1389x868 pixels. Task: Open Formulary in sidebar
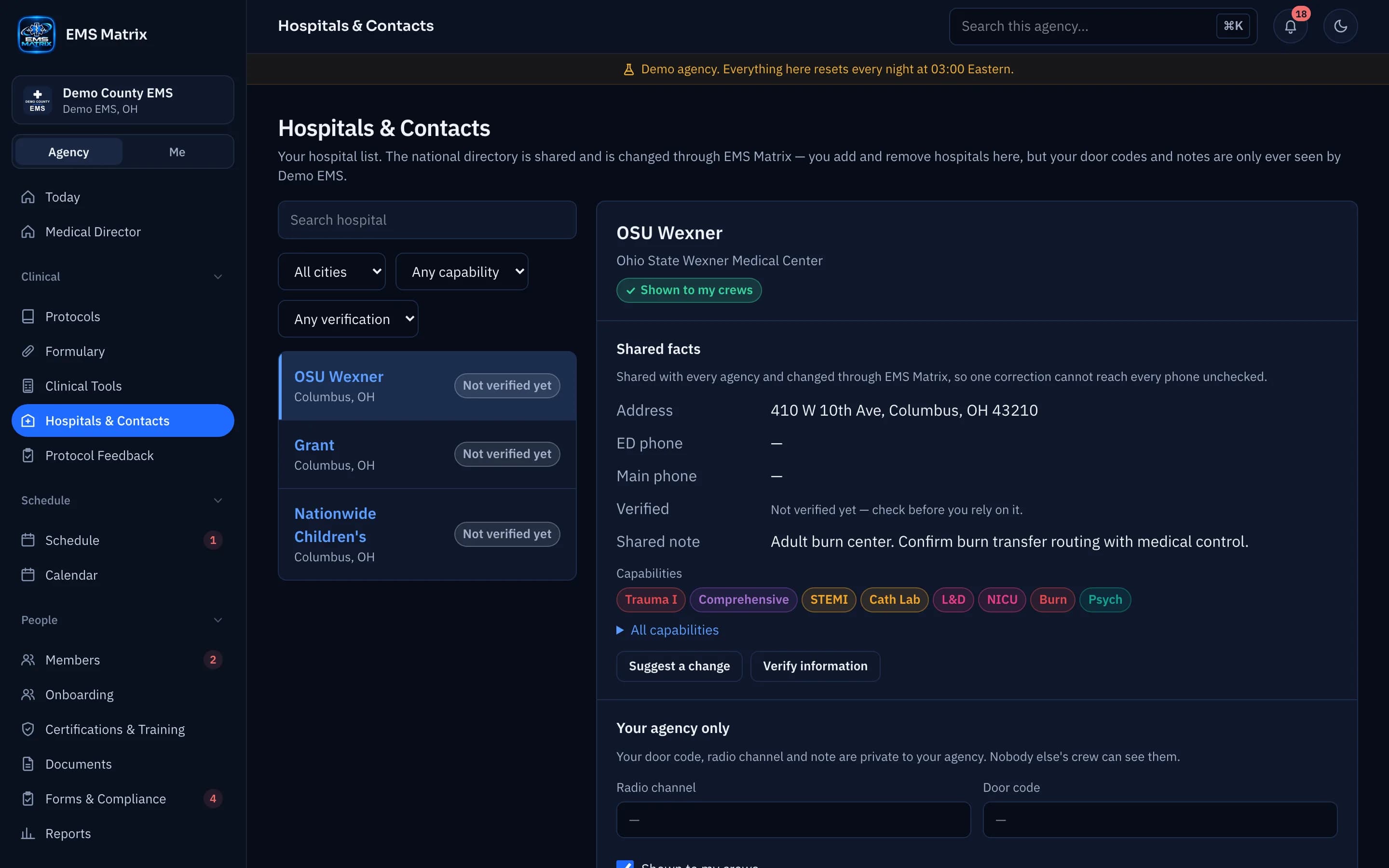(x=123, y=352)
